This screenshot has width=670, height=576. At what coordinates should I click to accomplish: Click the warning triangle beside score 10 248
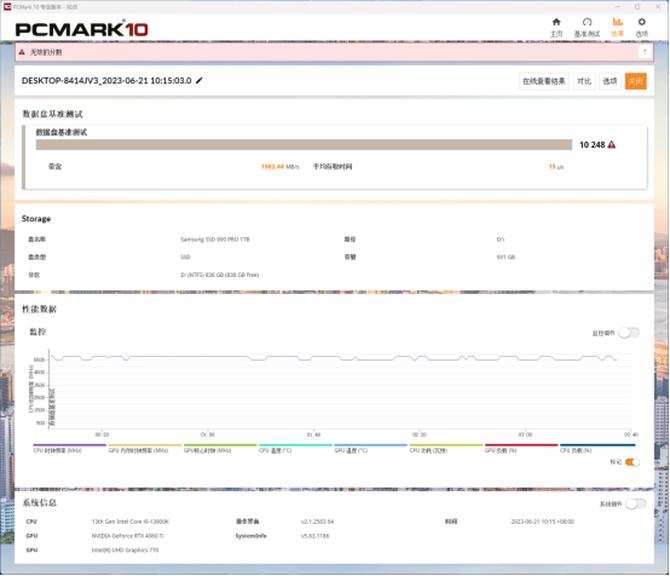point(611,145)
